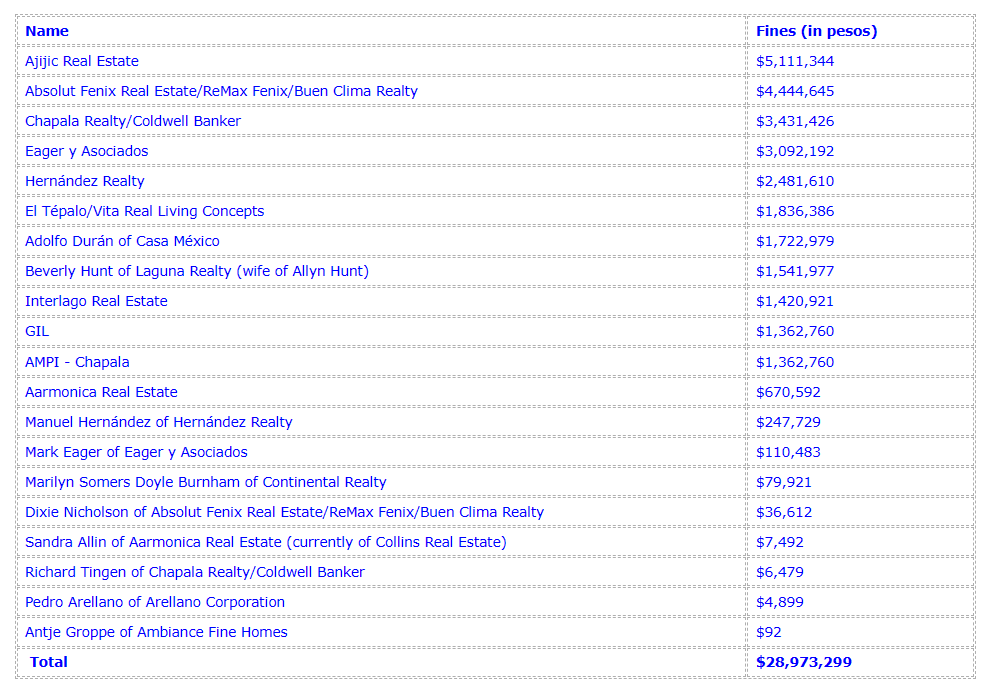The image size is (988, 690).
Task: Click Marilyn Somers Doyle Burnham entry
Action: [x=205, y=482]
